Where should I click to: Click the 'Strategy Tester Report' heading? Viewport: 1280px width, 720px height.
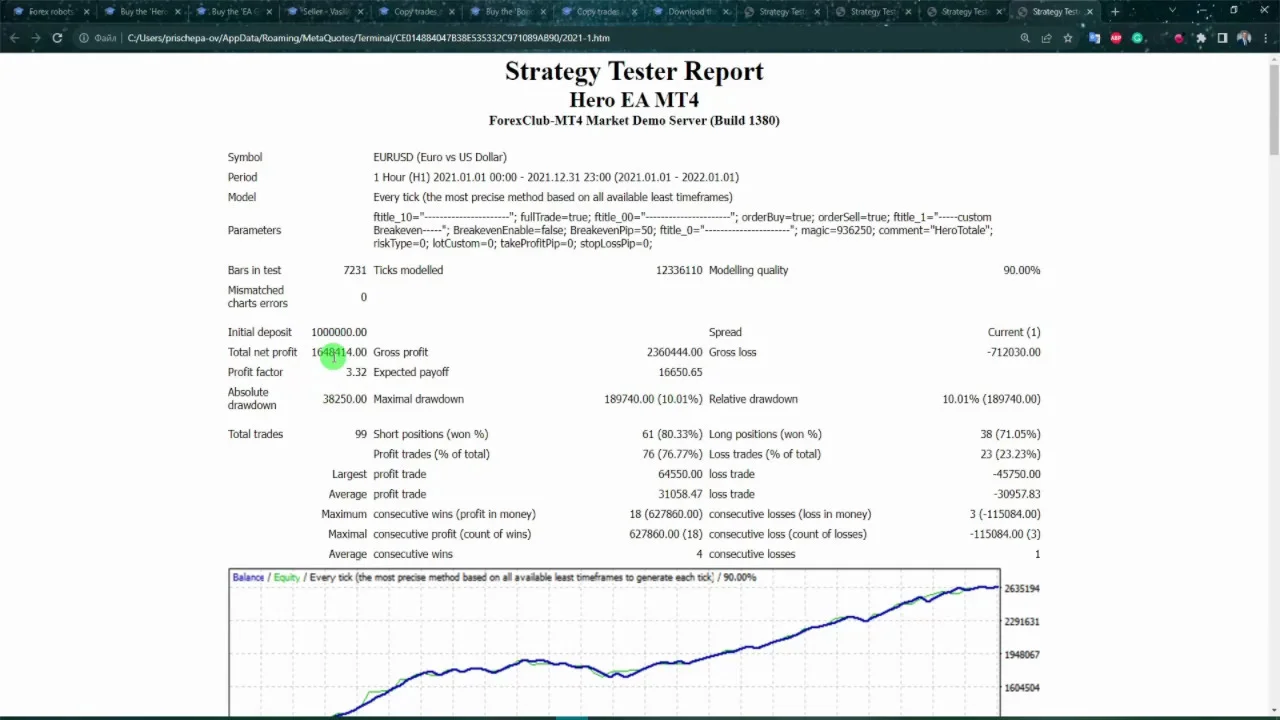[634, 71]
